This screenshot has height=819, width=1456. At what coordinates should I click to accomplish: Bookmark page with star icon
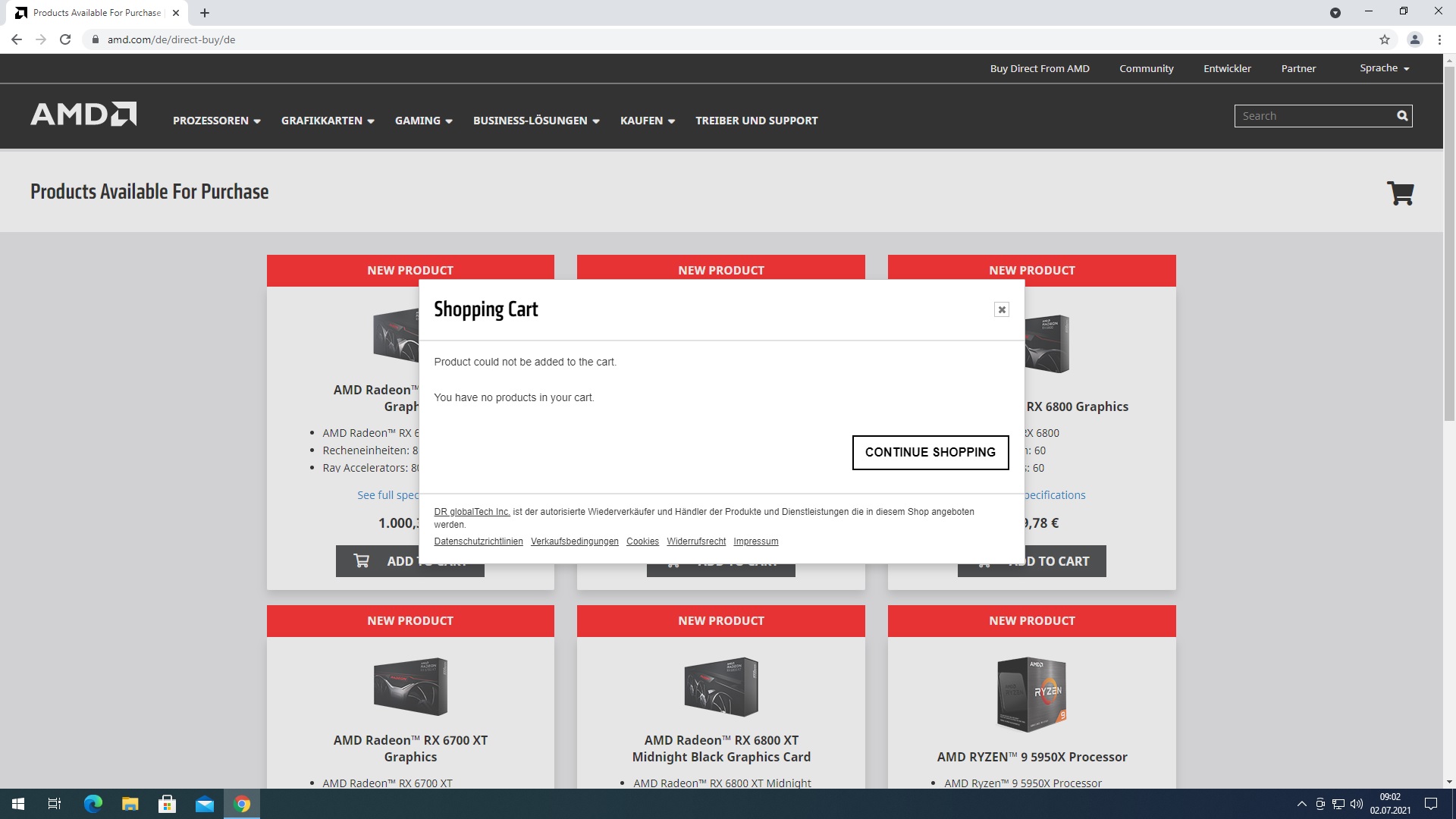[x=1385, y=39]
